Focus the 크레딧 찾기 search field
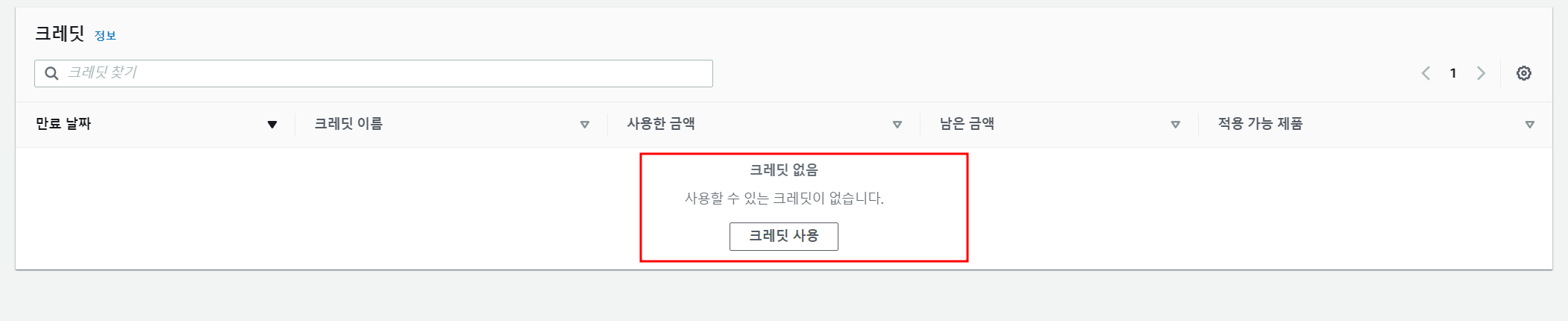1568x321 pixels. (x=374, y=73)
